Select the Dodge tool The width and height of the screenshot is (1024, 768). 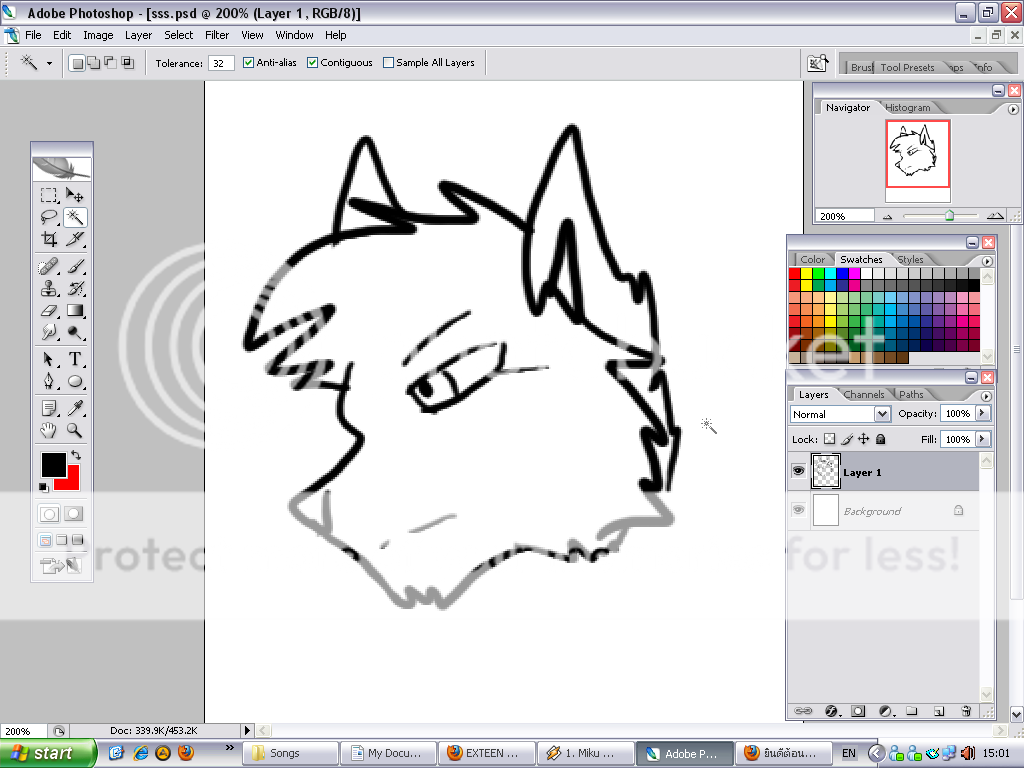tap(74, 332)
